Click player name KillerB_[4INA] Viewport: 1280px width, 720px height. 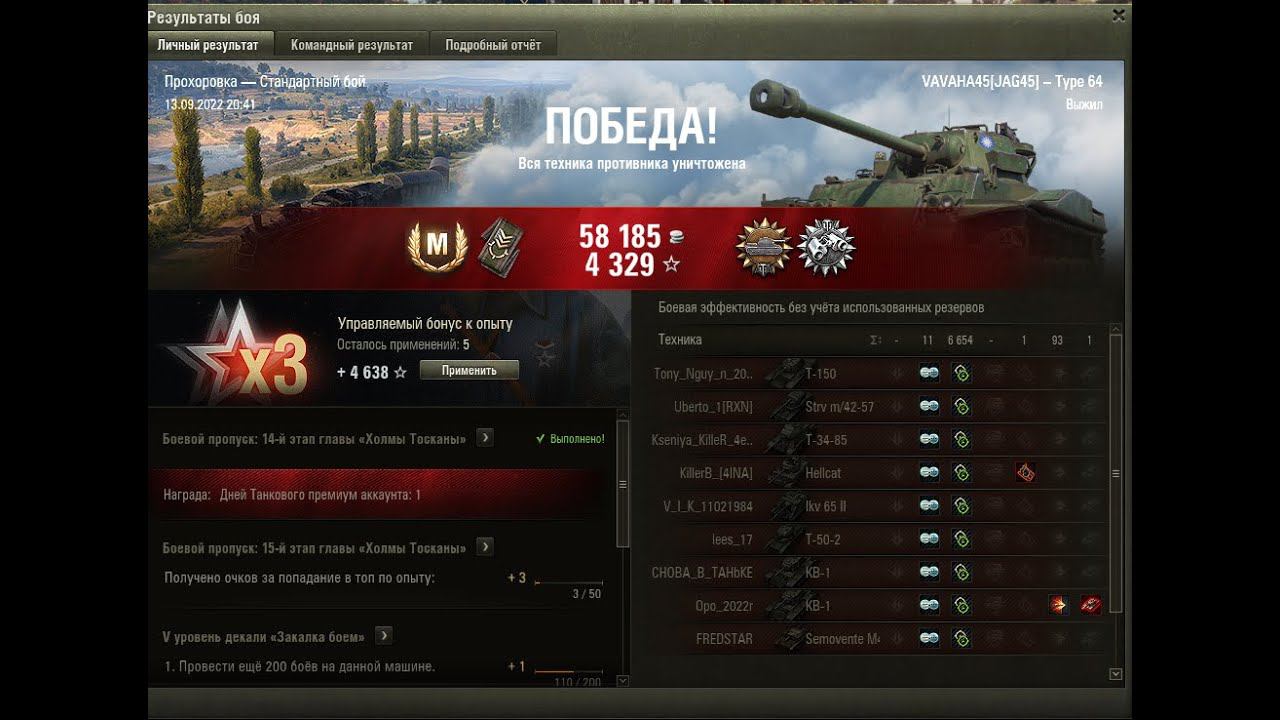coord(716,473)
